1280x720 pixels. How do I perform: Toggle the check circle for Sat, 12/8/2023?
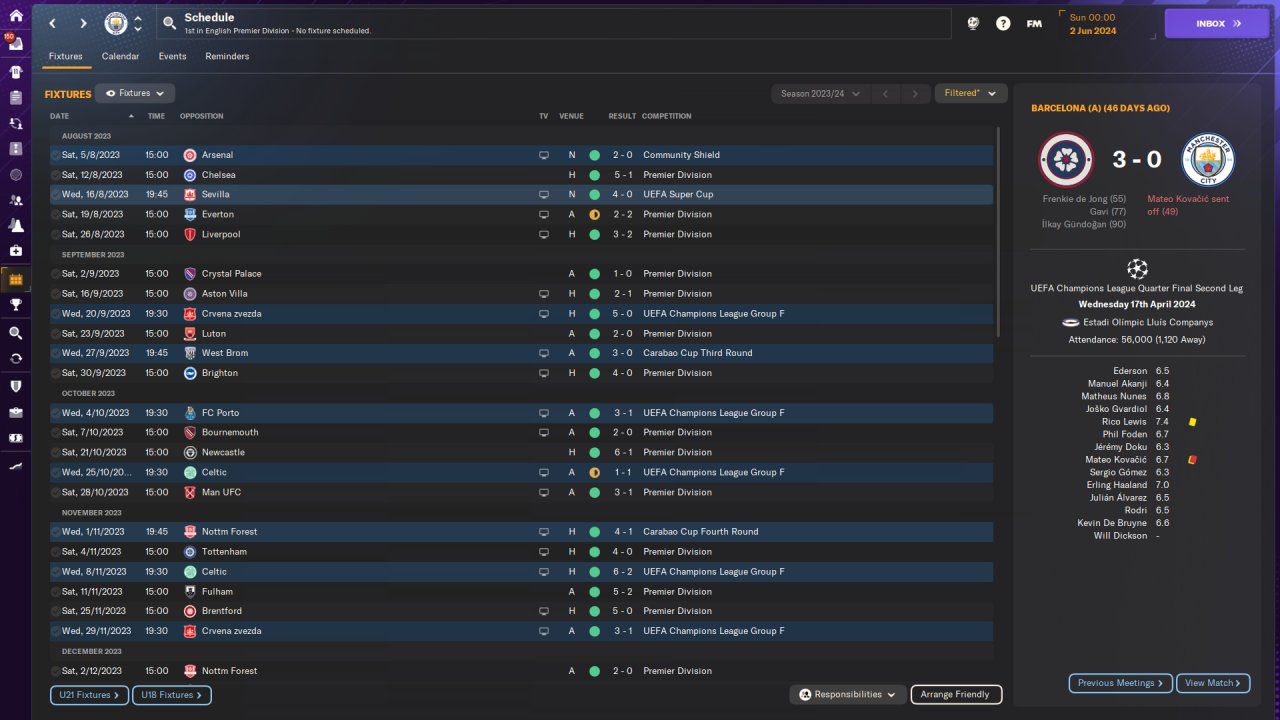[x=56, y=175]
